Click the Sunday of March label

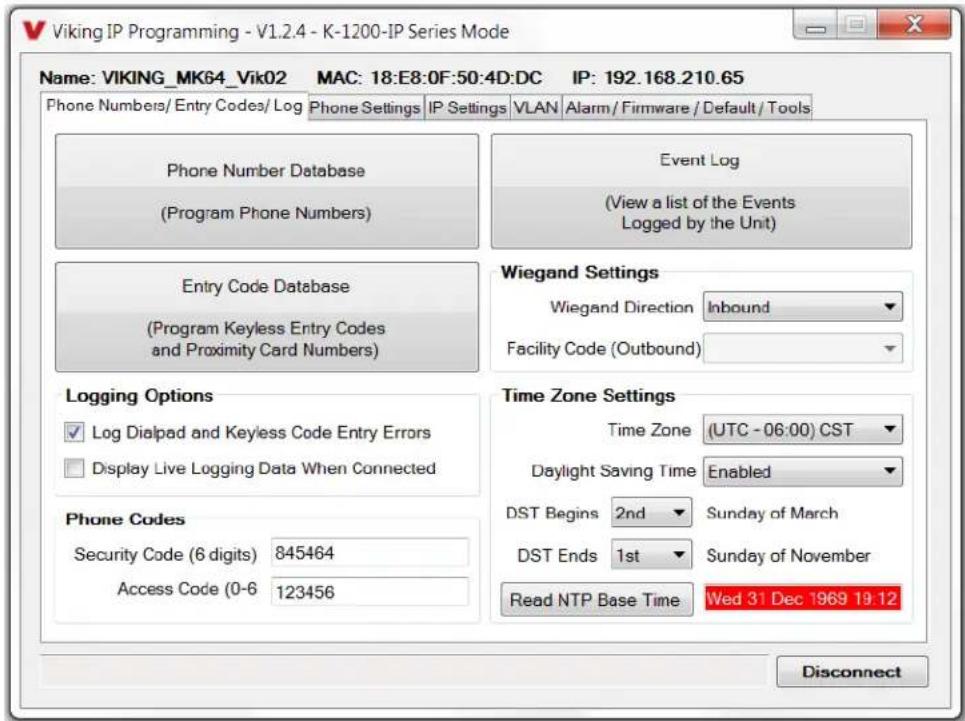772,513
